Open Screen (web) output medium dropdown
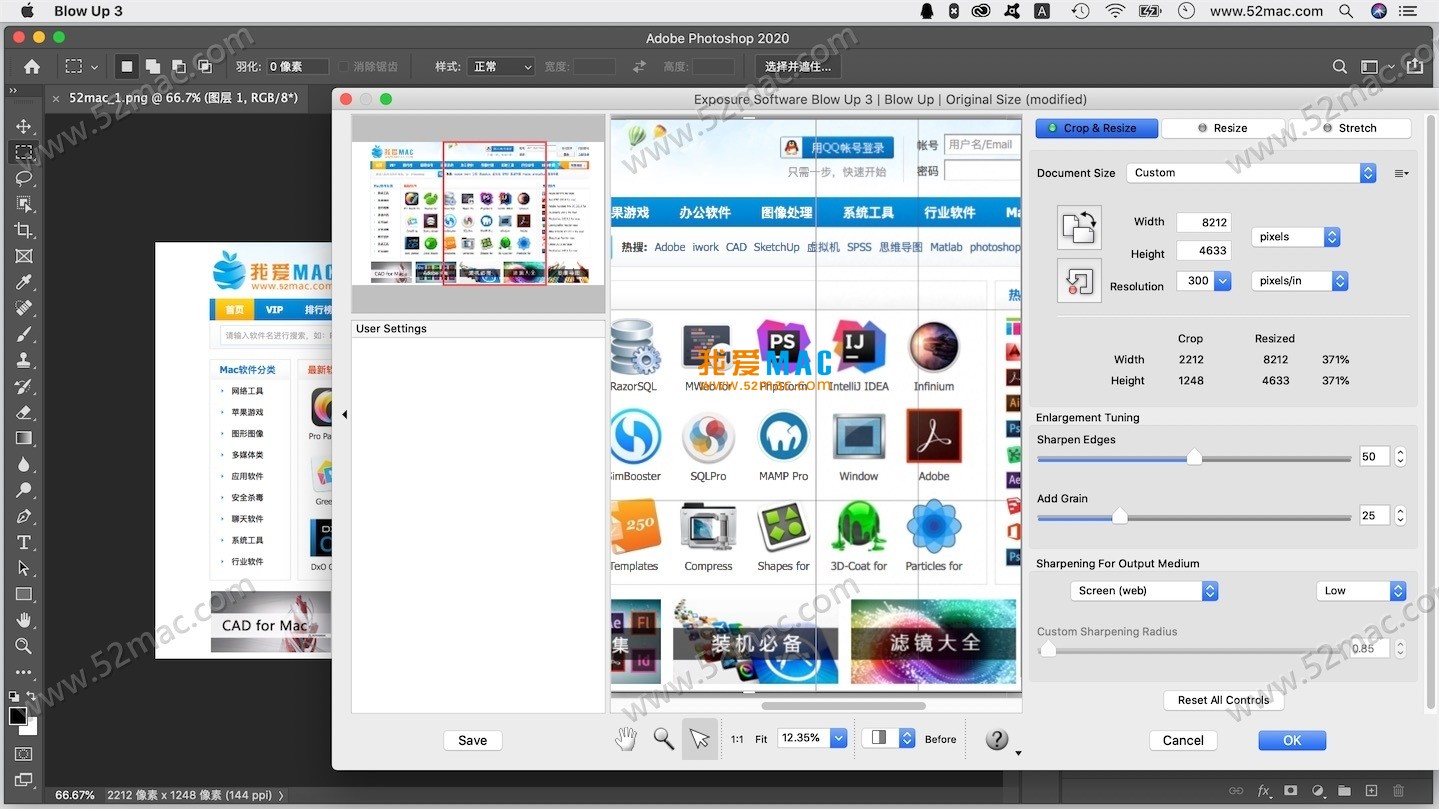 click(1144, 591)
